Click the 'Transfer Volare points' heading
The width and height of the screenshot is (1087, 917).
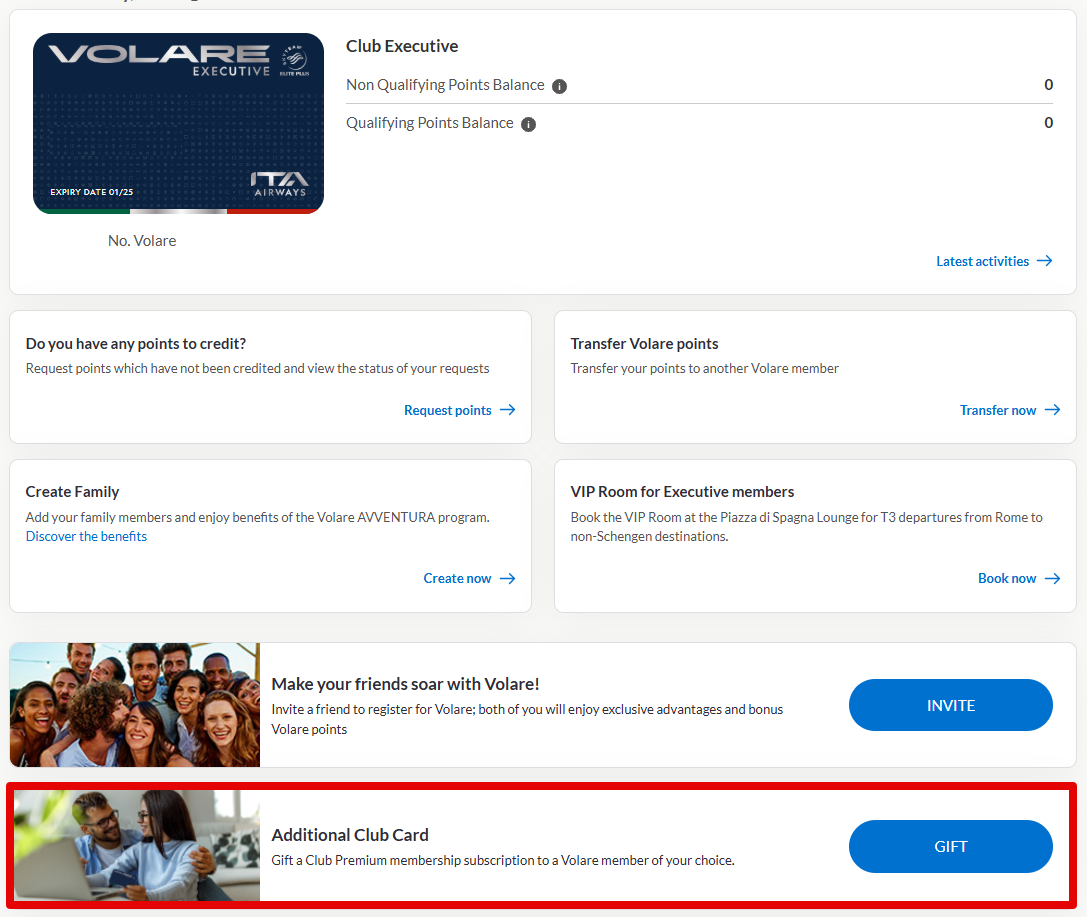point(644,344)
